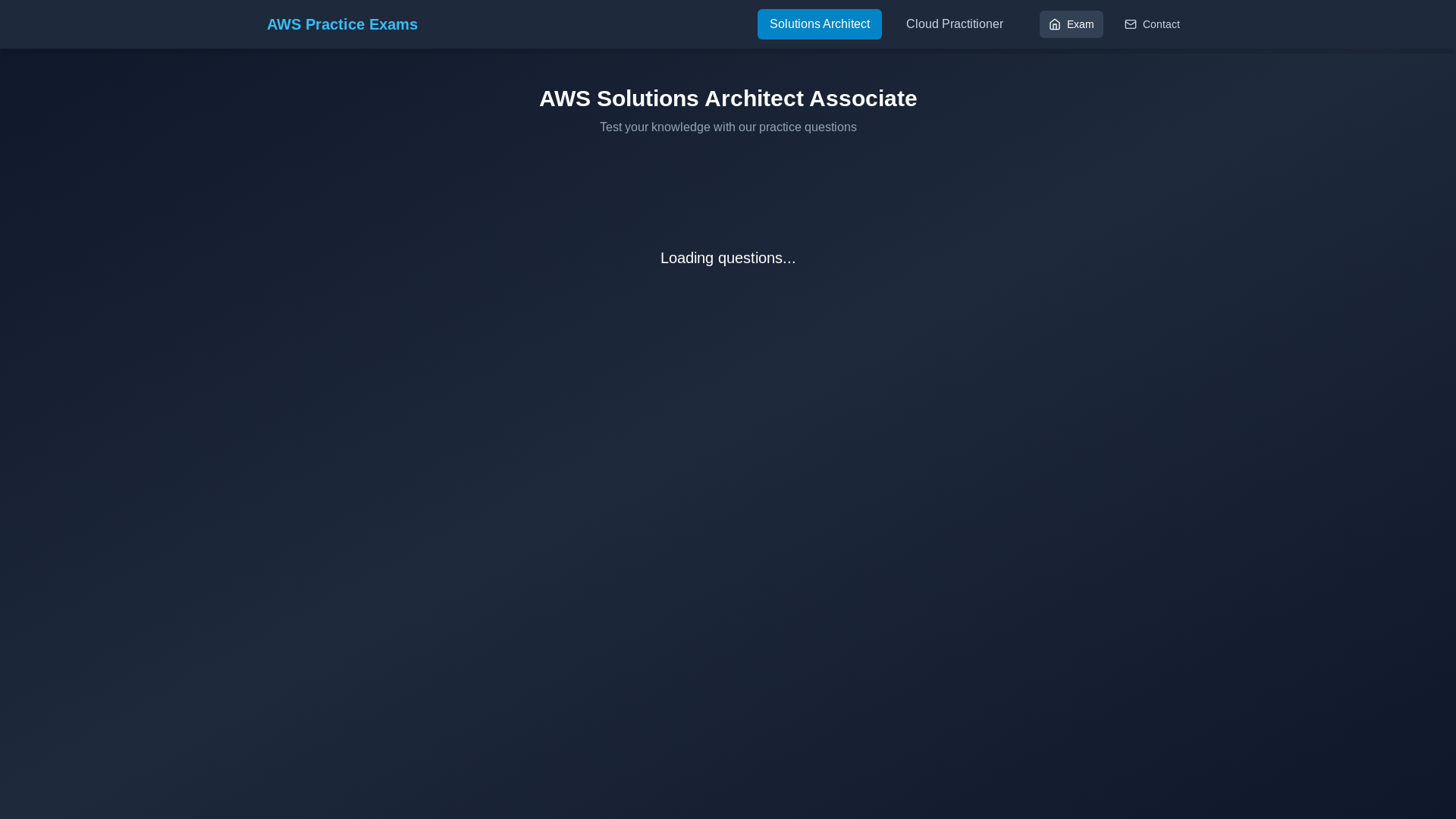The image size is (1456, 819).
Task: Click the 'Test your knowledge' subtitle text
Action: click(728, 127)
